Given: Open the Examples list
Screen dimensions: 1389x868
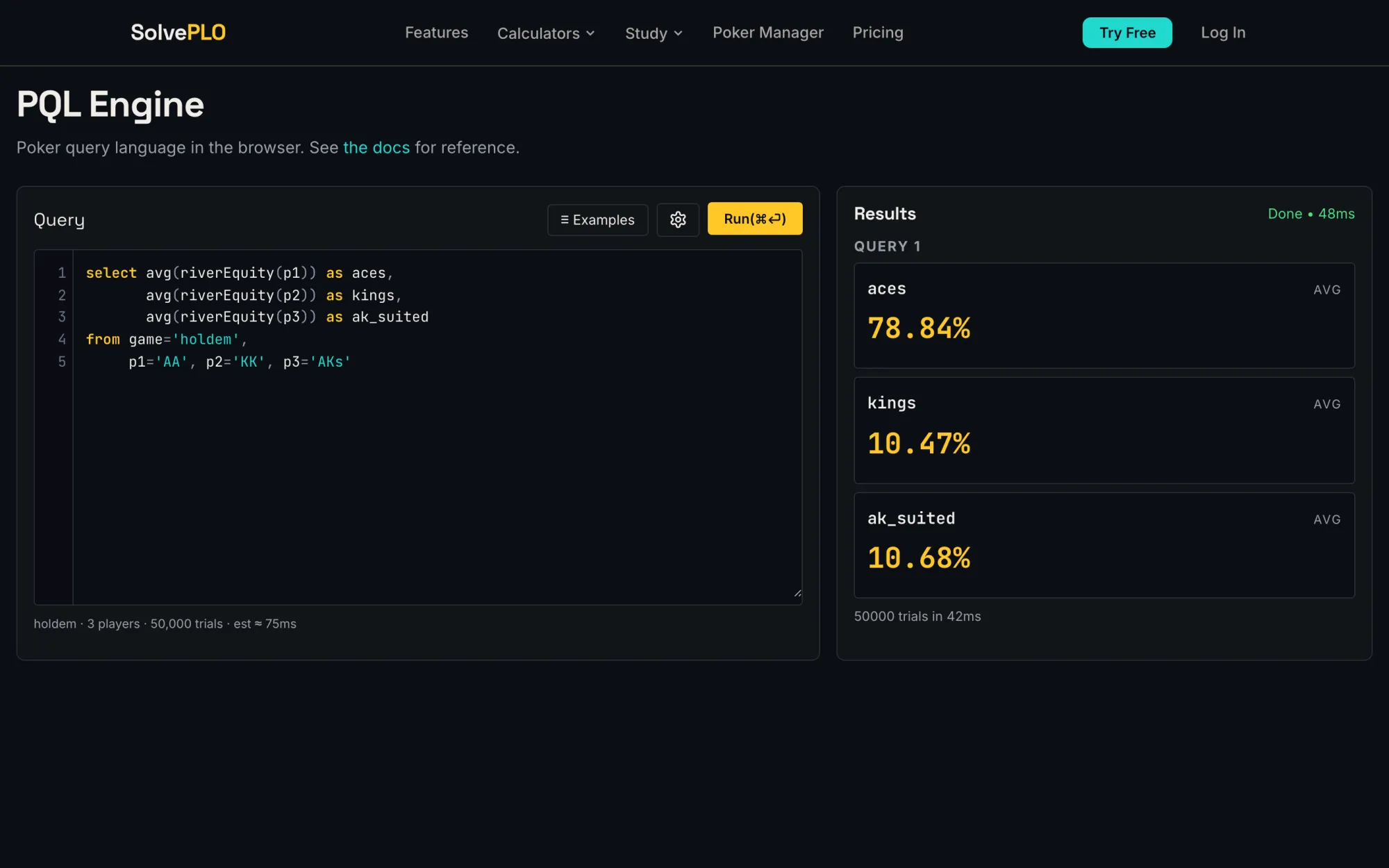Looking at the screenshot, I should [597, 219].
